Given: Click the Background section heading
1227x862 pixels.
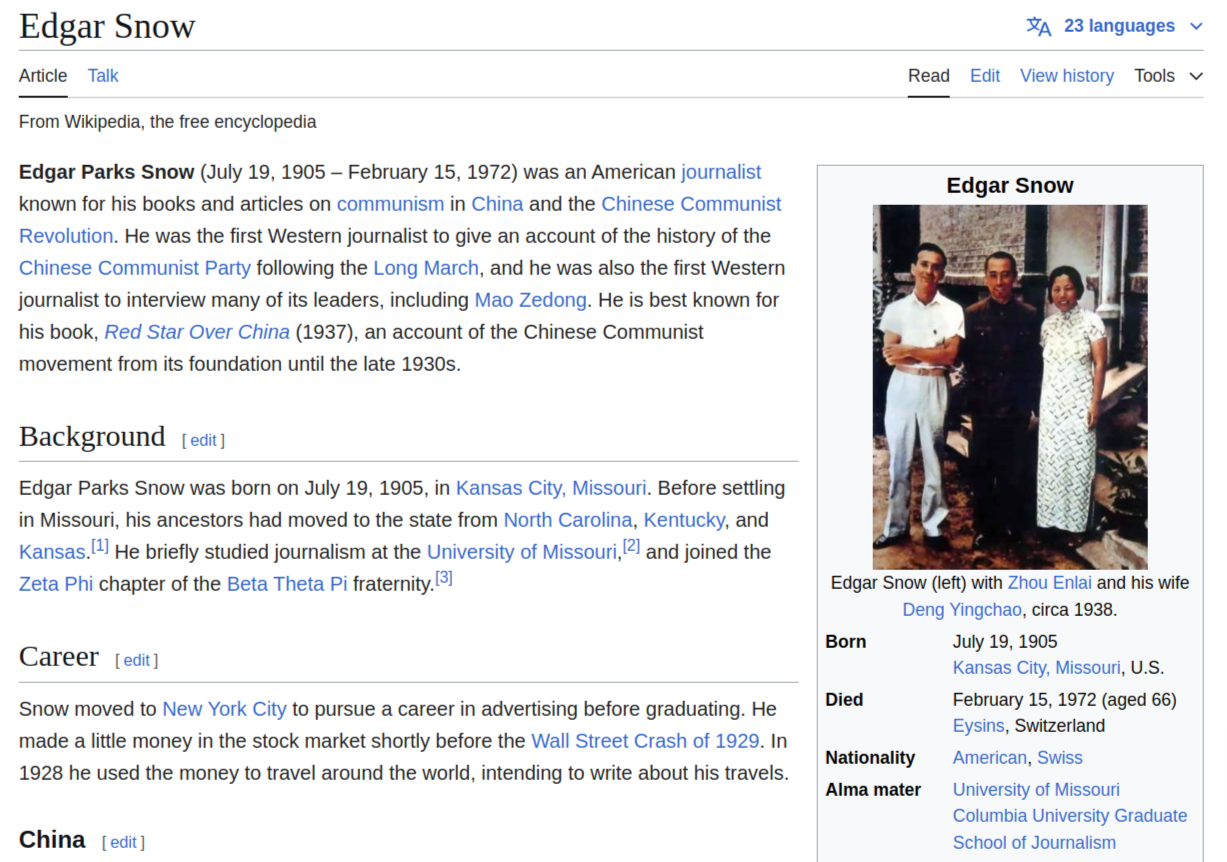Looking at the screenshot, I should [92, 437].
